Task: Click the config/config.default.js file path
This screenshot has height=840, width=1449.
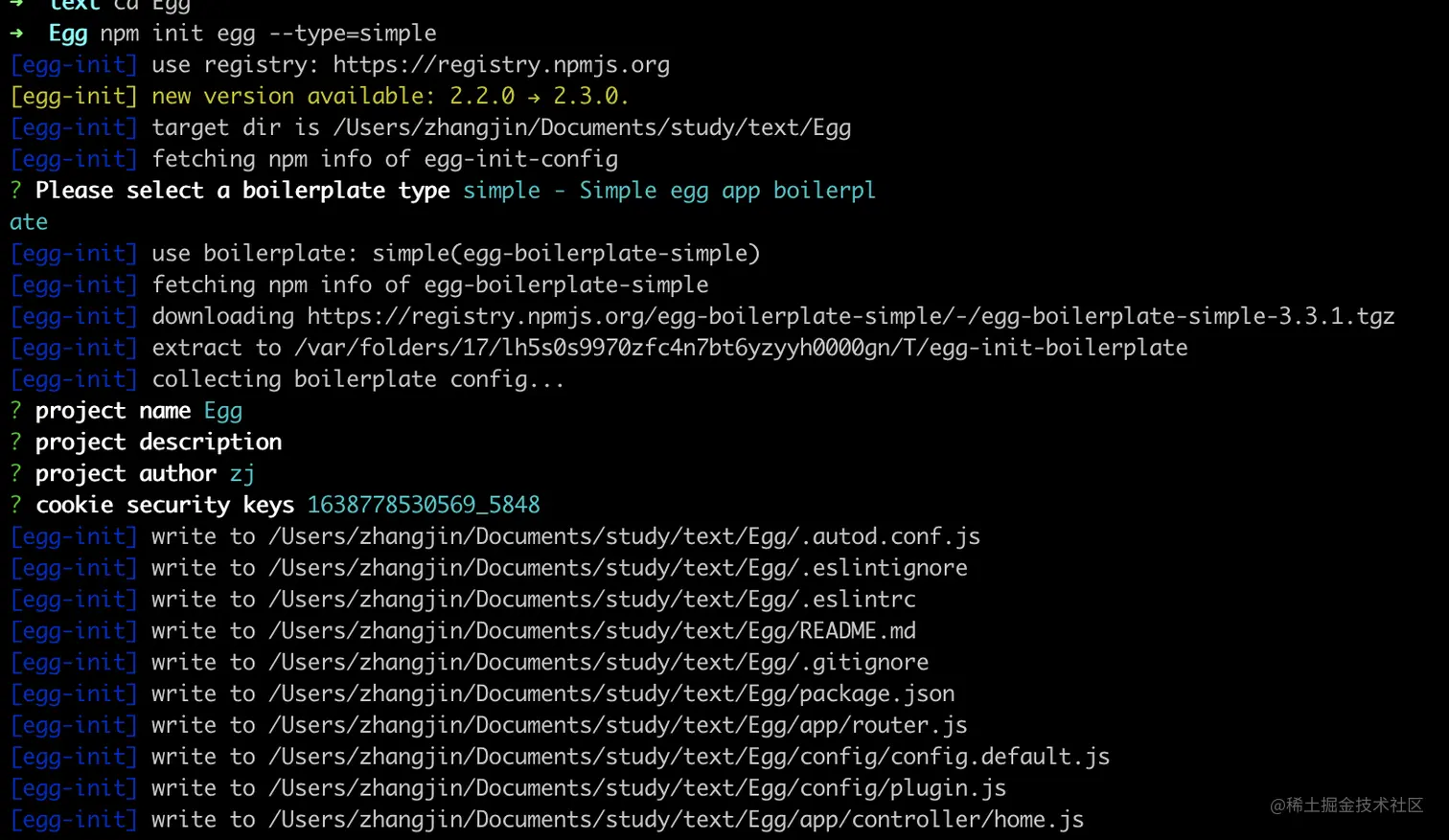Action: [x=688, y=757]
